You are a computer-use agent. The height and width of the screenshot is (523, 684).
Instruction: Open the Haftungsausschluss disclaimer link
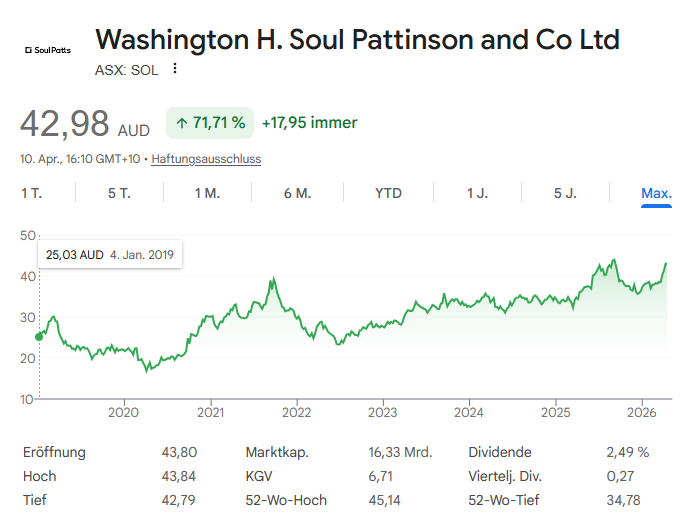(206, 159)
